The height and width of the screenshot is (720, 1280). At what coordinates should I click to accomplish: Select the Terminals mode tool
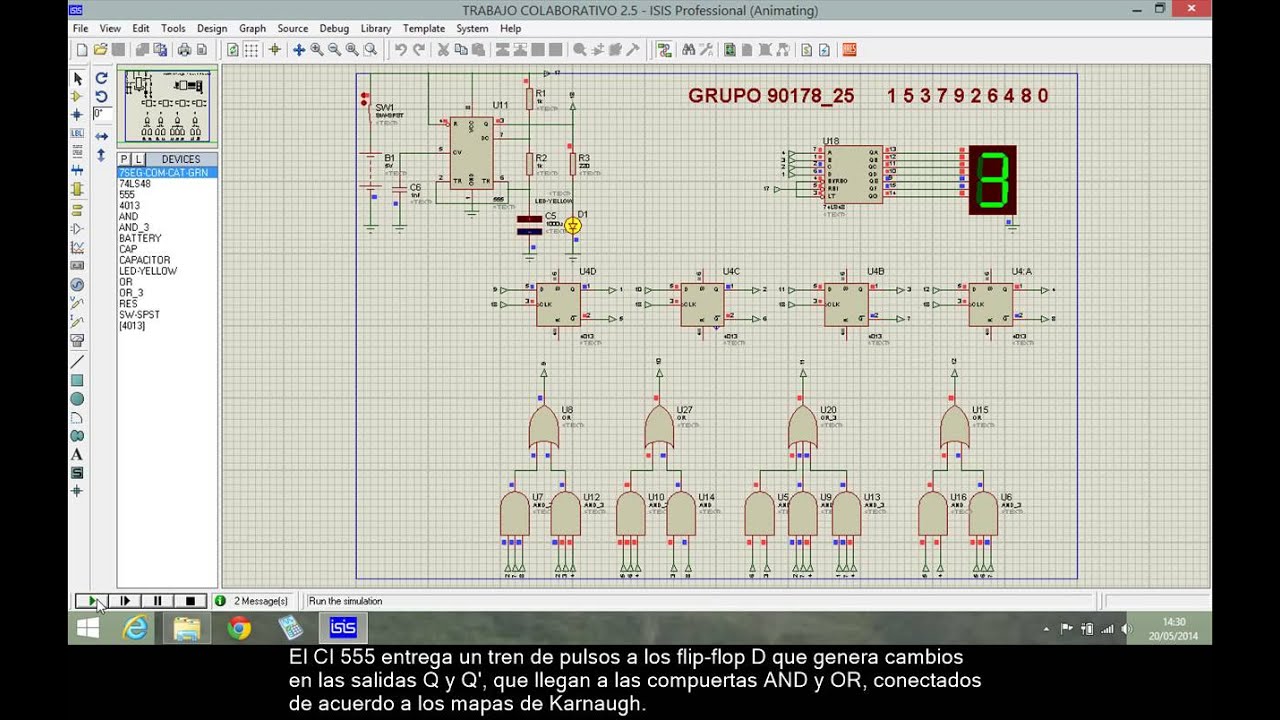tap(77, 209)
